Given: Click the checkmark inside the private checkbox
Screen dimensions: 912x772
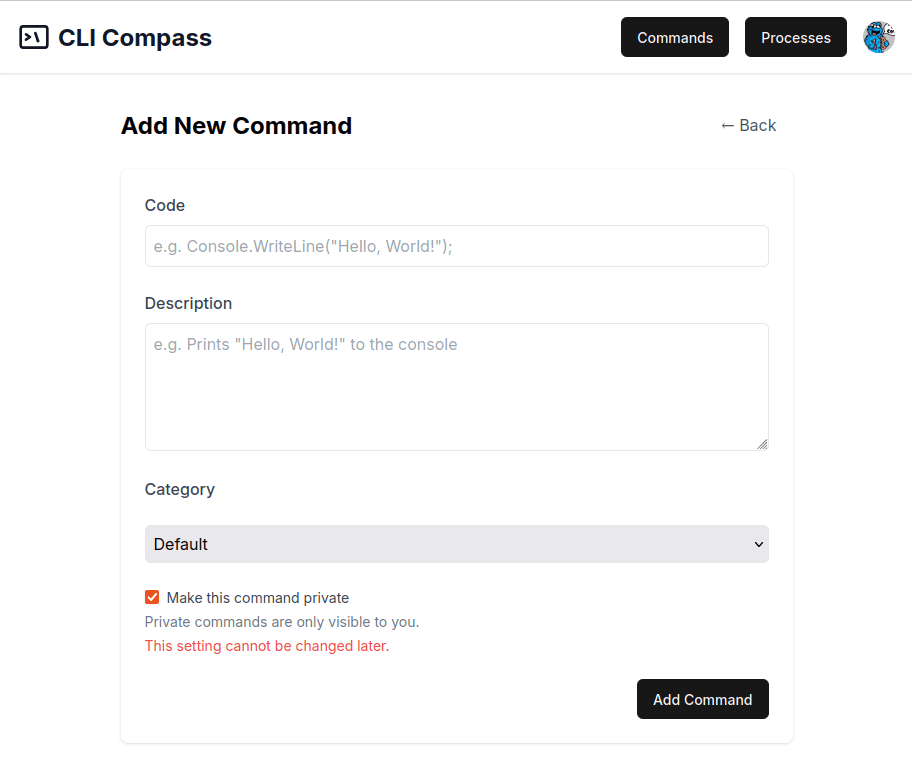Looking at the screenshot, I should [151, 597].
